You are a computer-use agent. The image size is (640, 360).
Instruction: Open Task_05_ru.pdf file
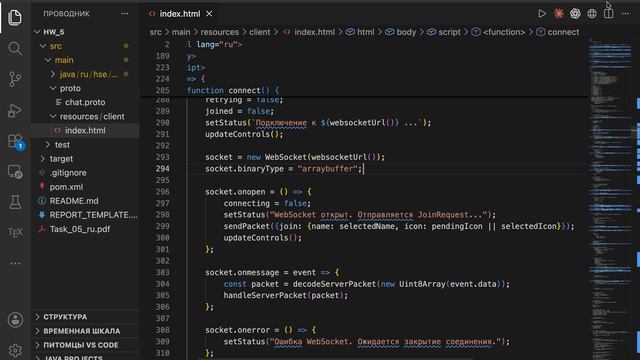coord(86,229)
